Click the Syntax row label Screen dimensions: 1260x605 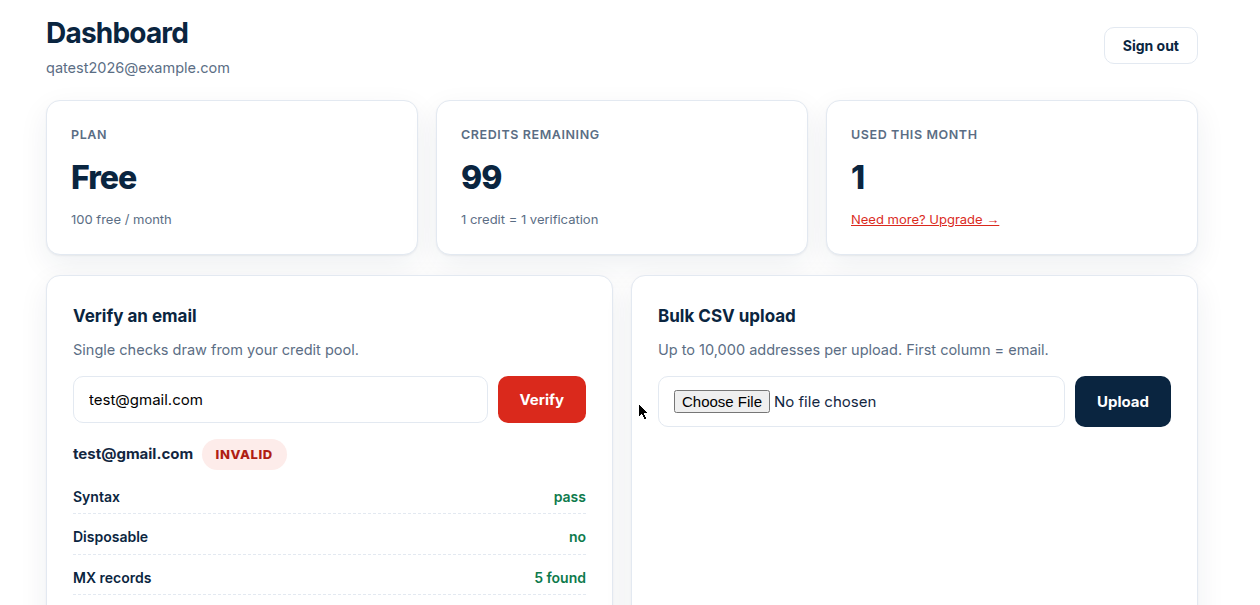click(x=96, y=497)
